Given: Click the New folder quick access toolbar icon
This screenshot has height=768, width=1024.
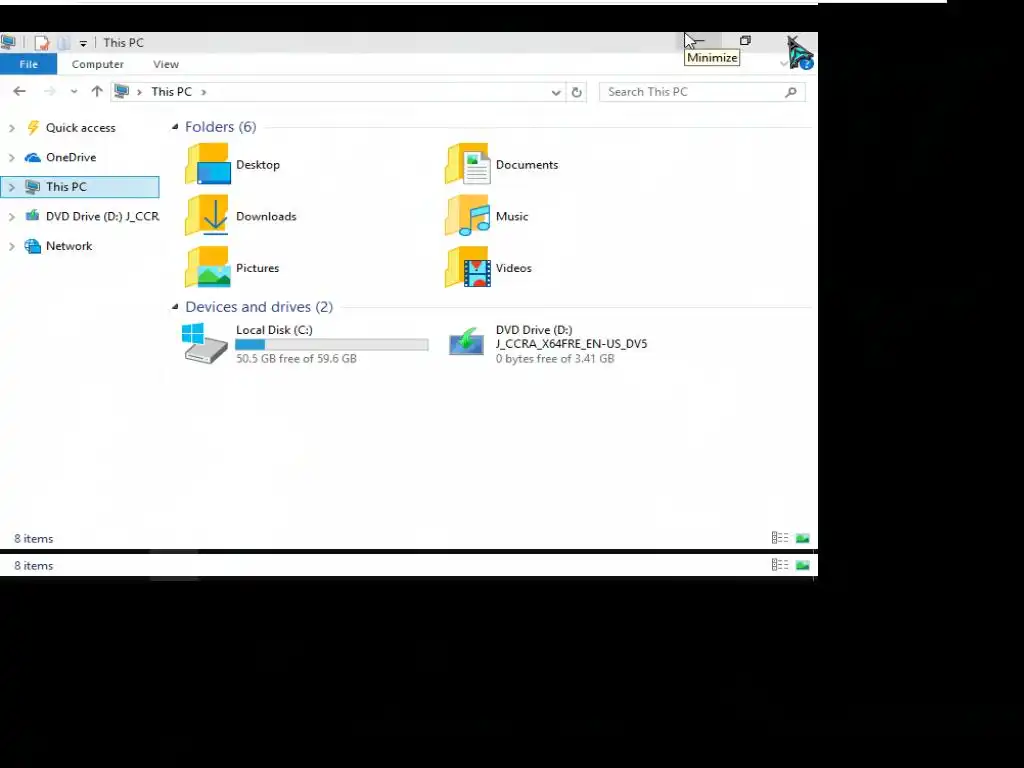Looking at the screenshot, I should (x=63, y=43).
